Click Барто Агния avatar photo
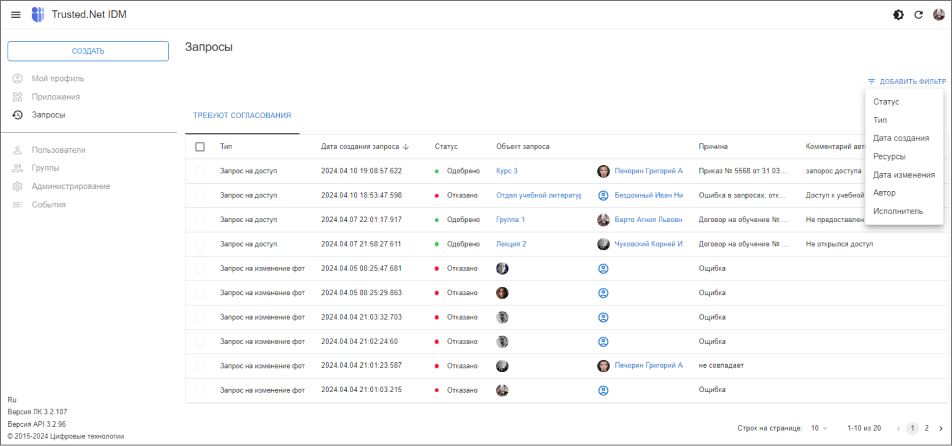Image resolution: width=952 pixels, height=446 pixels. pos(603,220)
